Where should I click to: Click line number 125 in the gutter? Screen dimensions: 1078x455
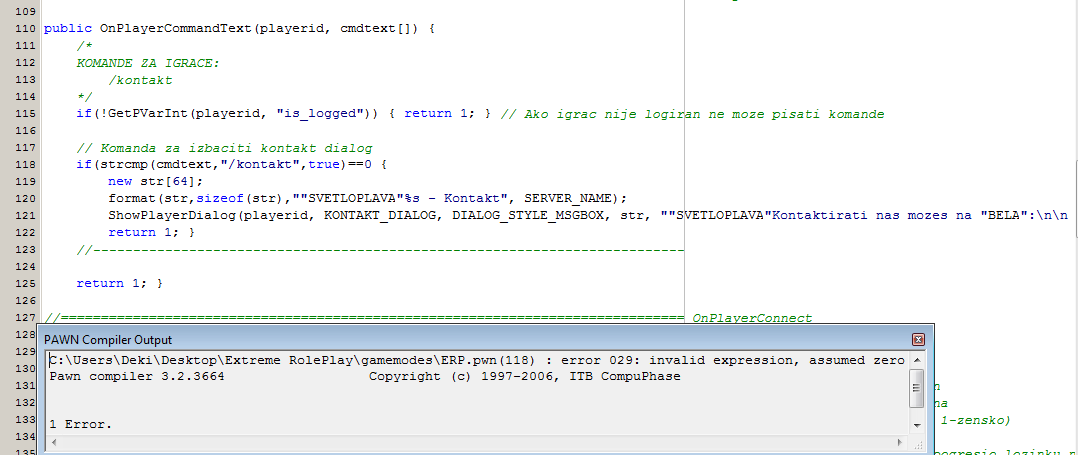(19, 283)
